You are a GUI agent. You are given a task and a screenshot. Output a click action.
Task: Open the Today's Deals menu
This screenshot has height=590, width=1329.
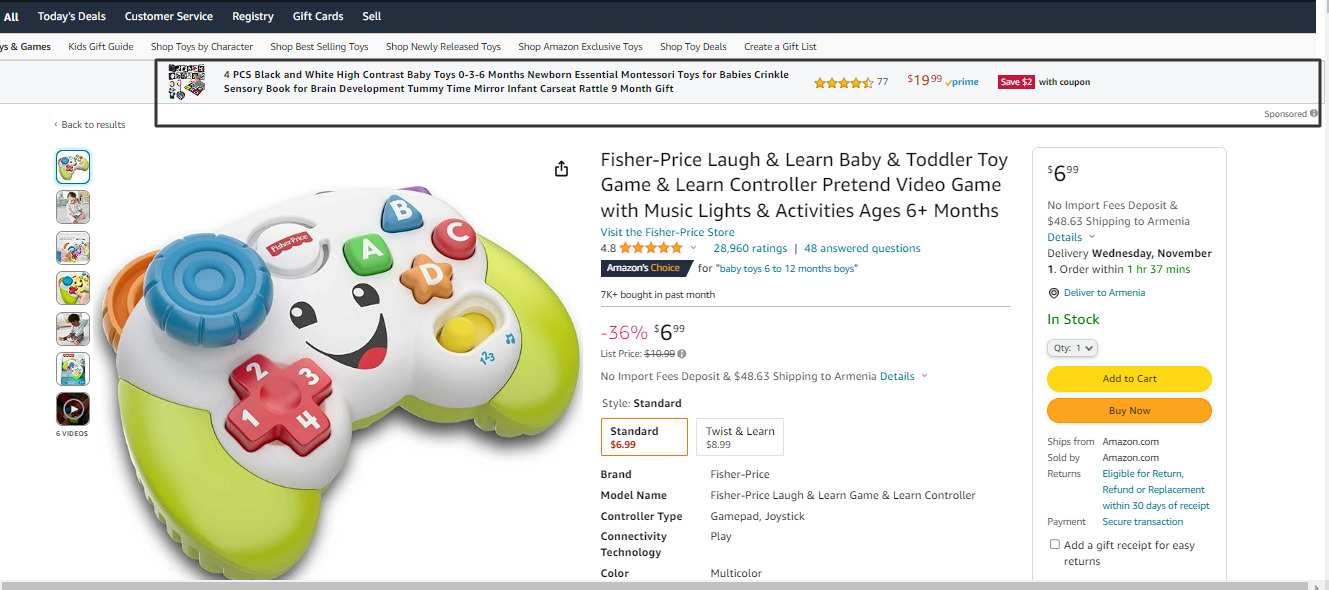click(71, 16)
